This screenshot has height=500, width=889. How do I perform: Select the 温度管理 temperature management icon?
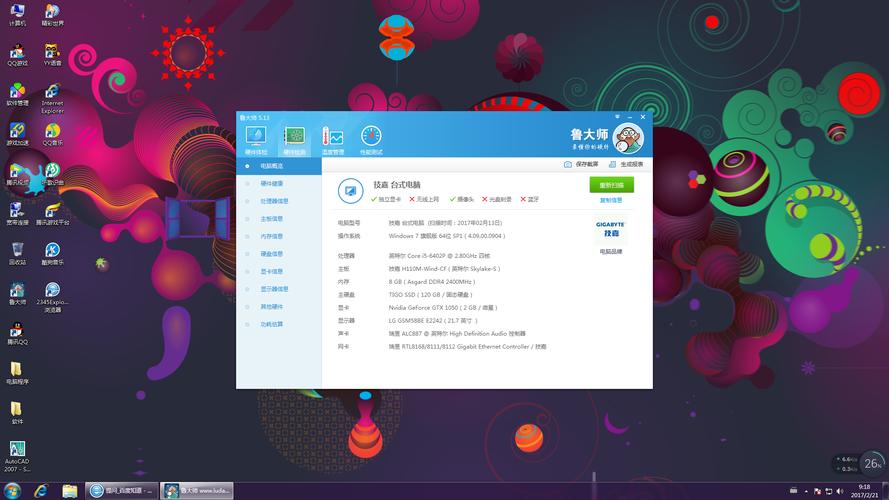[332, 138]
